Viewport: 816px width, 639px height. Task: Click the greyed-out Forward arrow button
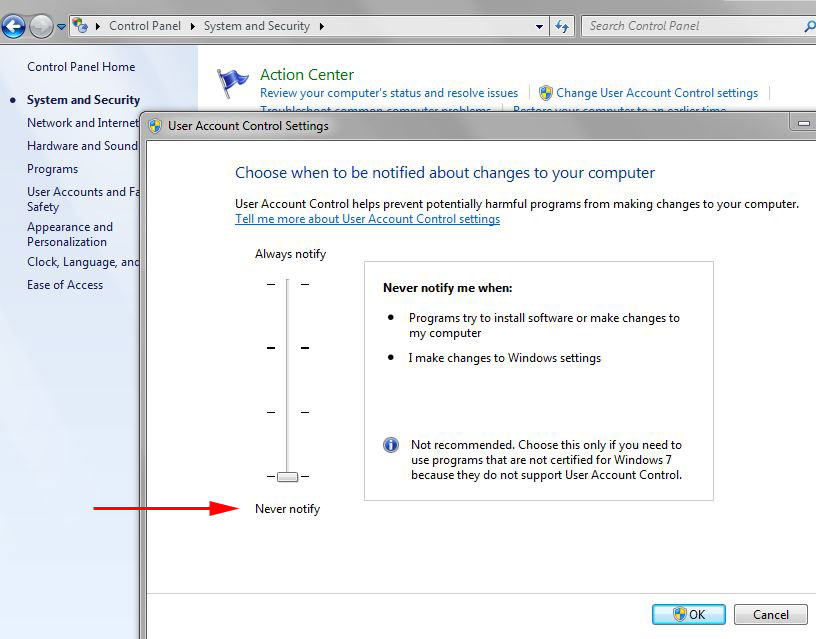click(x=41, y=26)
